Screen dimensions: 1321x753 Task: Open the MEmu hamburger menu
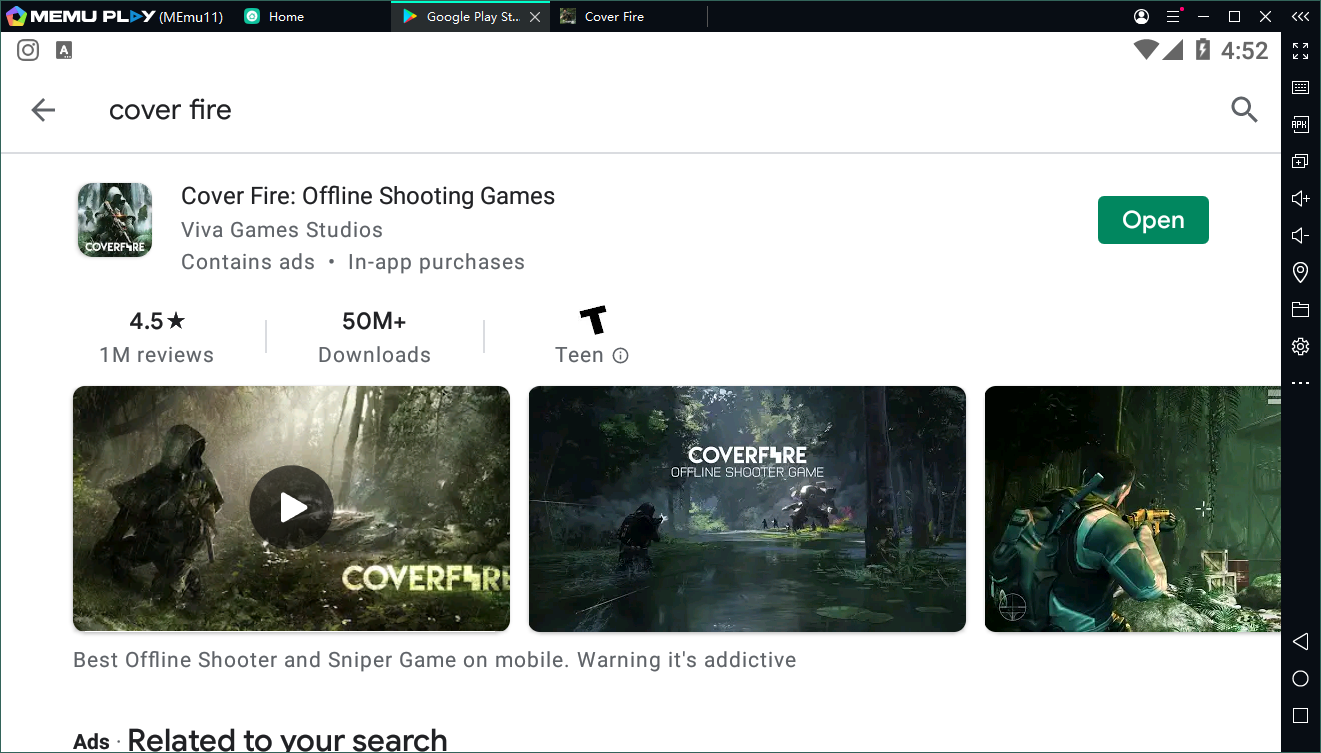click(1173, 17)
